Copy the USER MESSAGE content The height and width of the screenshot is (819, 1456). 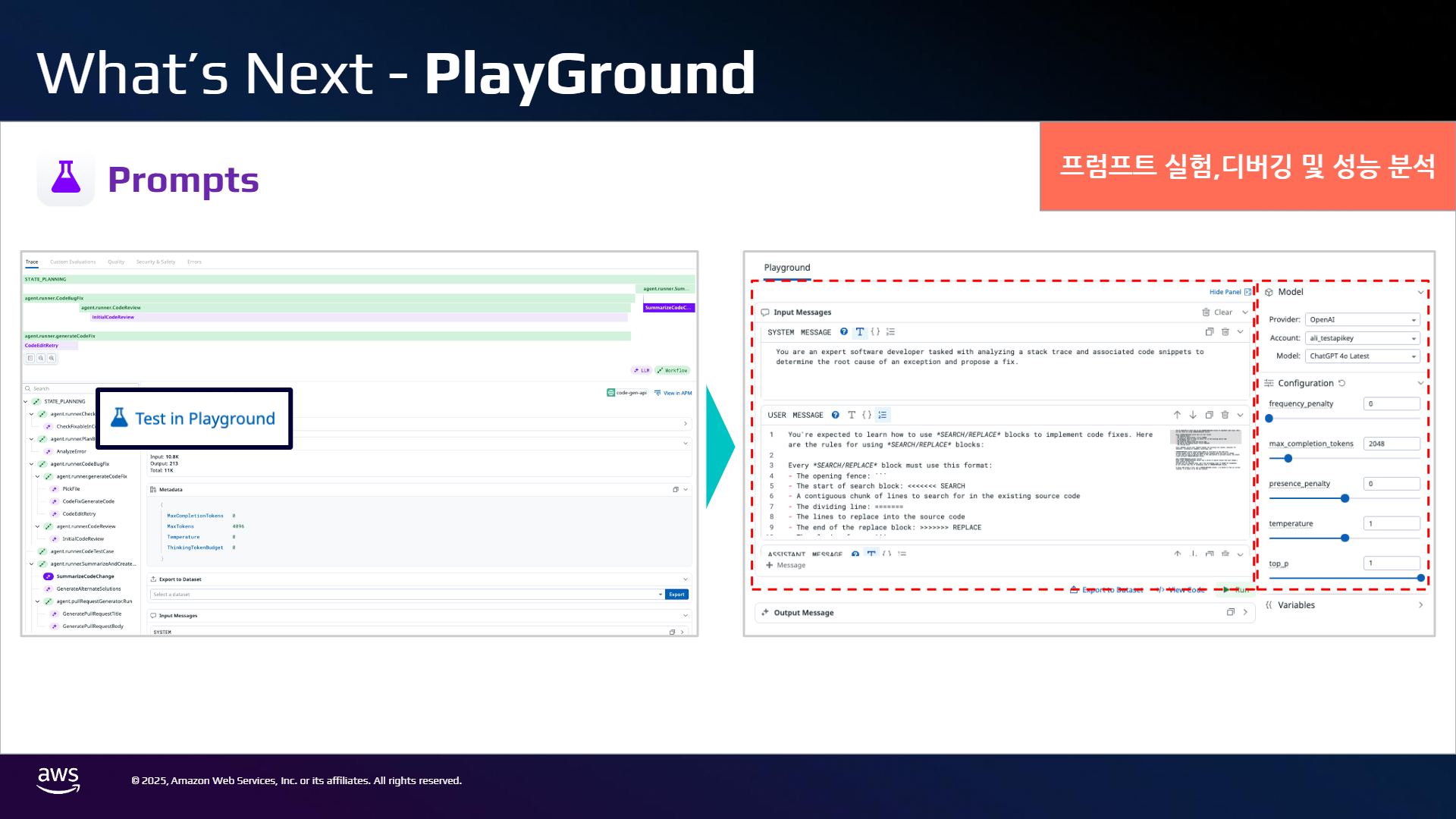1210,415
